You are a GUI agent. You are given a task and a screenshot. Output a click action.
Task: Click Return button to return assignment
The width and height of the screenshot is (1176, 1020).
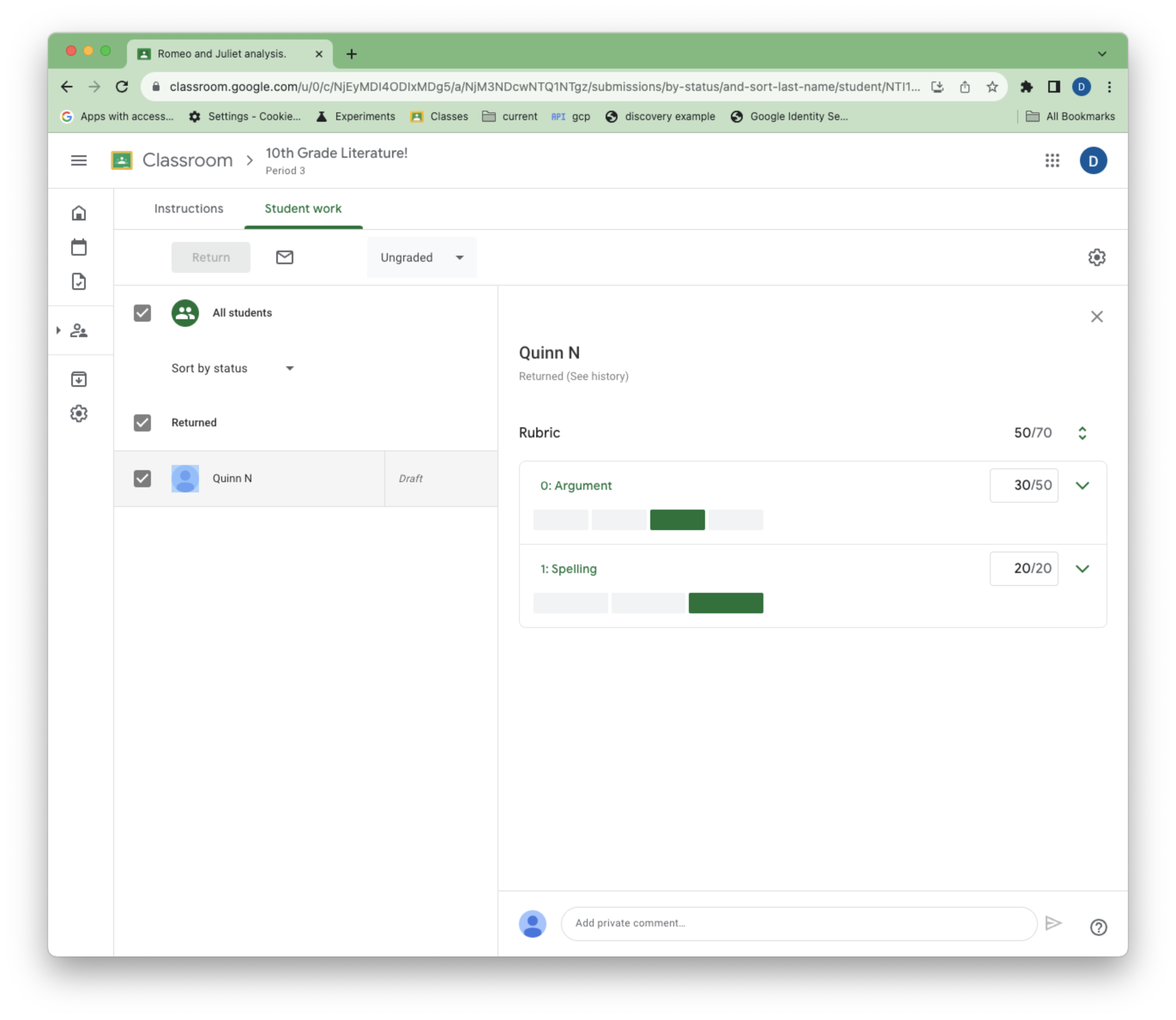[x=211, y=257]
